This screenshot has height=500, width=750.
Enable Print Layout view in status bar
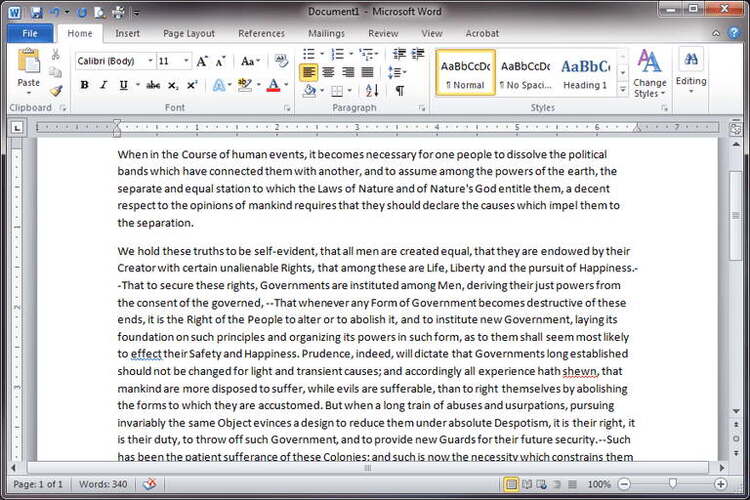[x=512, y=484]
